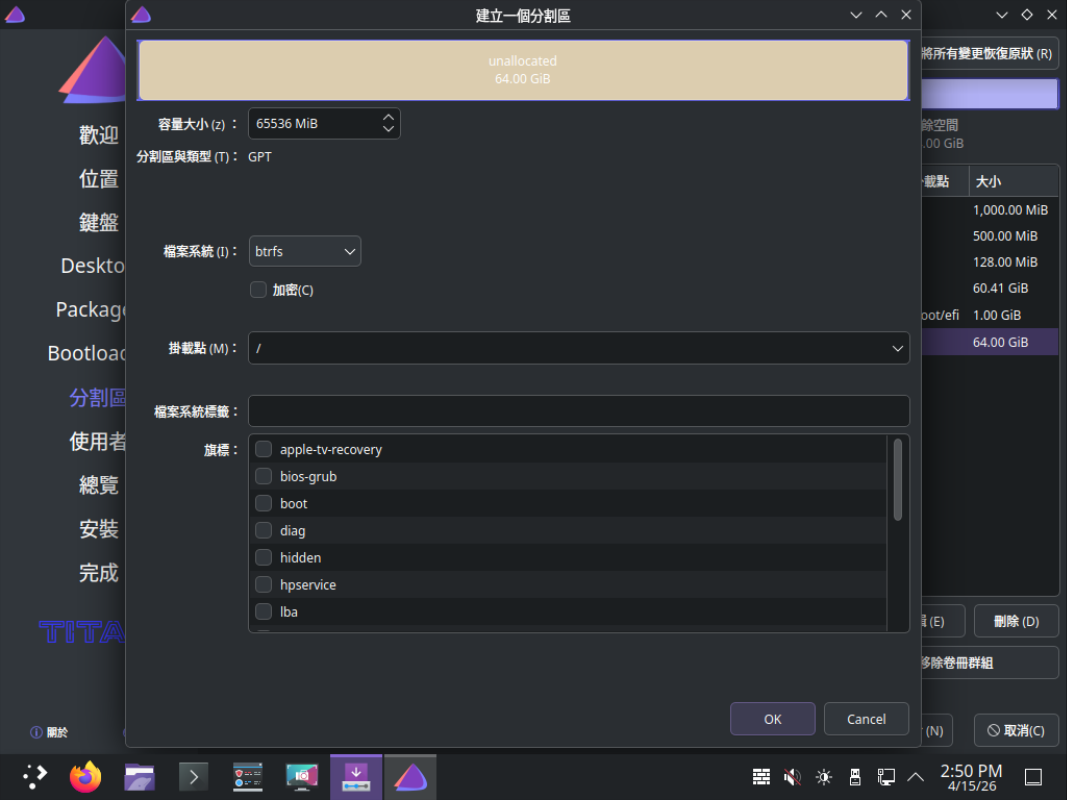Show hidden system tray icons
The image size is (1067, 800).
[x=915, y=777]
